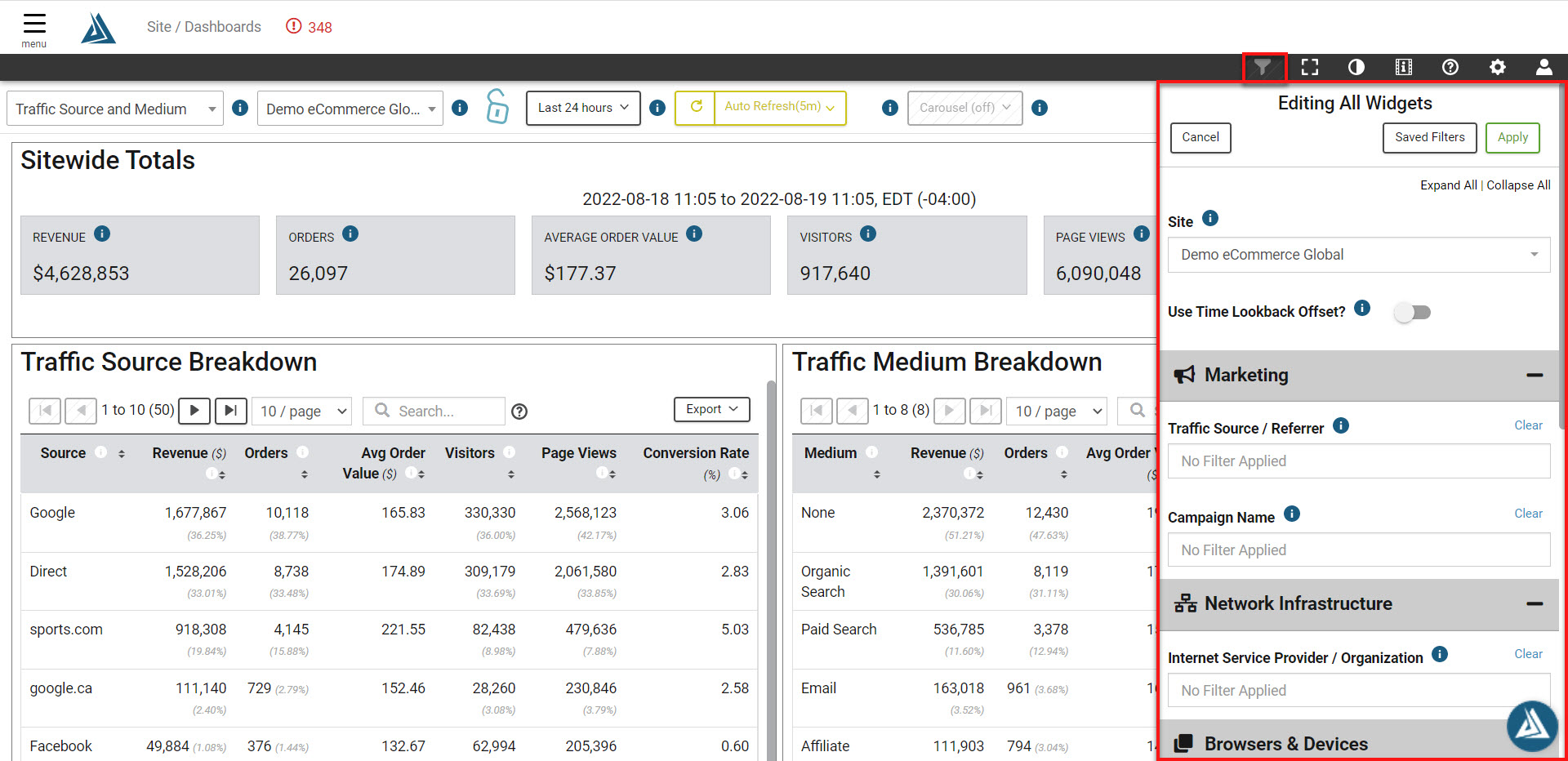Click the dashboard unlock padlock icon
Screen dimensions: 1568x761
pos(497,107)
